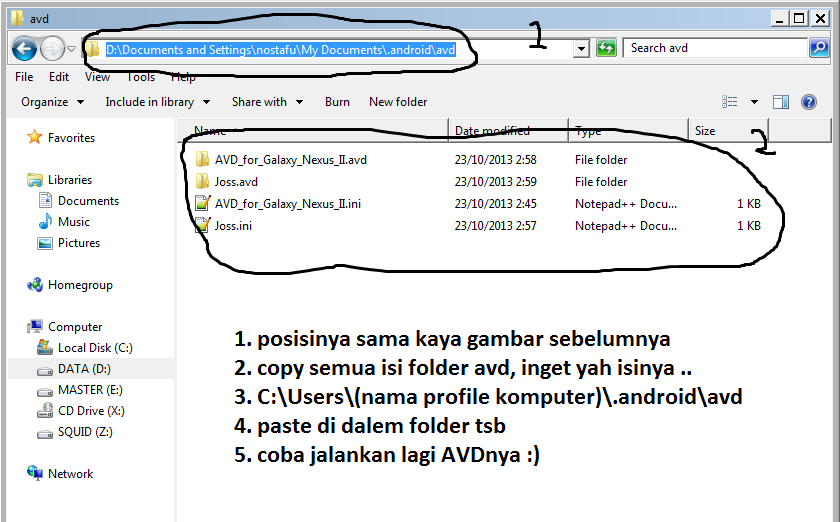
Task: Click the Burn button
Action: tap(337, 102)
